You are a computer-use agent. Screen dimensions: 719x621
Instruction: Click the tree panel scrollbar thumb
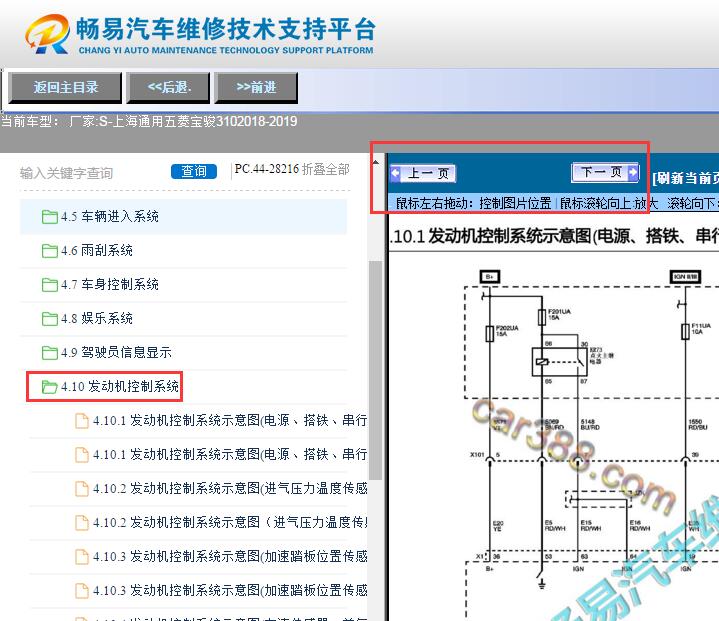pos(376,370)
